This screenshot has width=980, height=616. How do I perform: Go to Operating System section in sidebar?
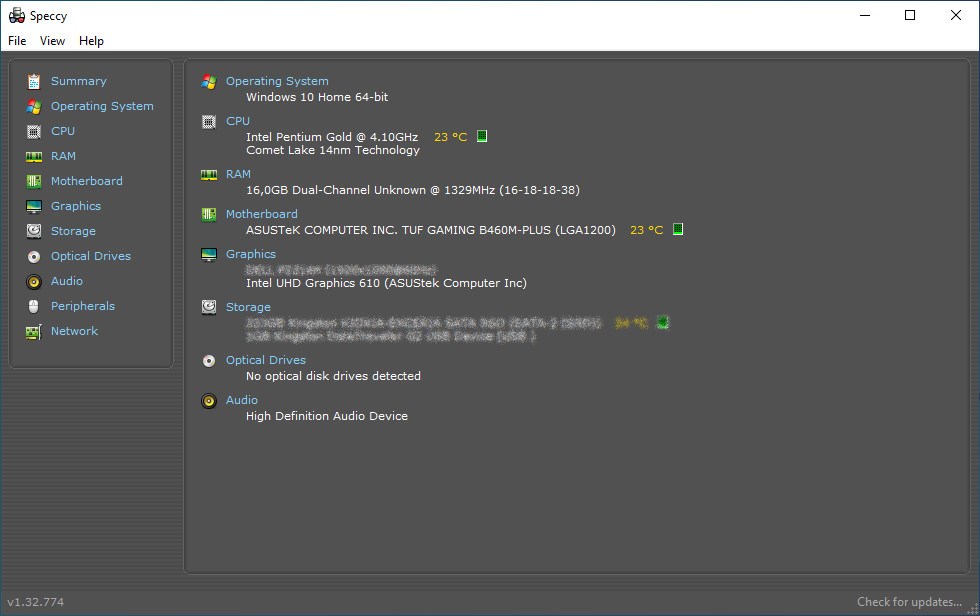(x=102, y=106)
